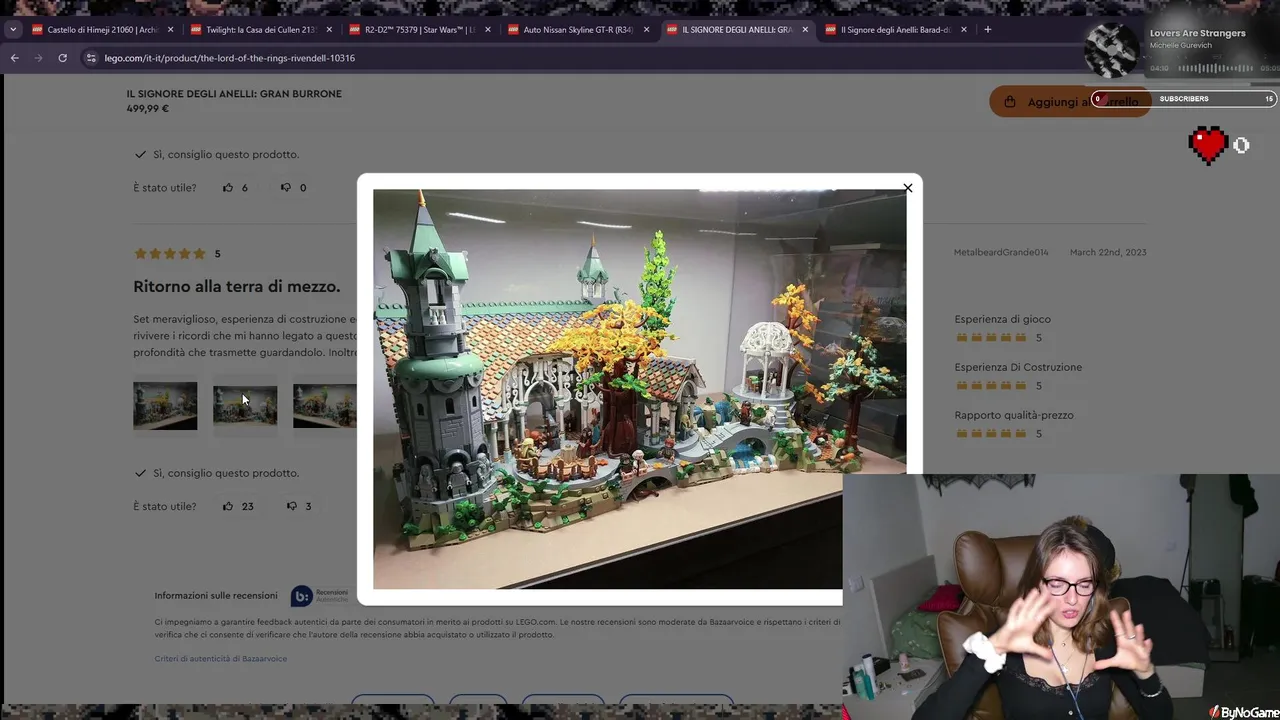Screen dimensions: 1280x720
Task: Close the Castello di Himeji tab
Action: pos(170,30)
